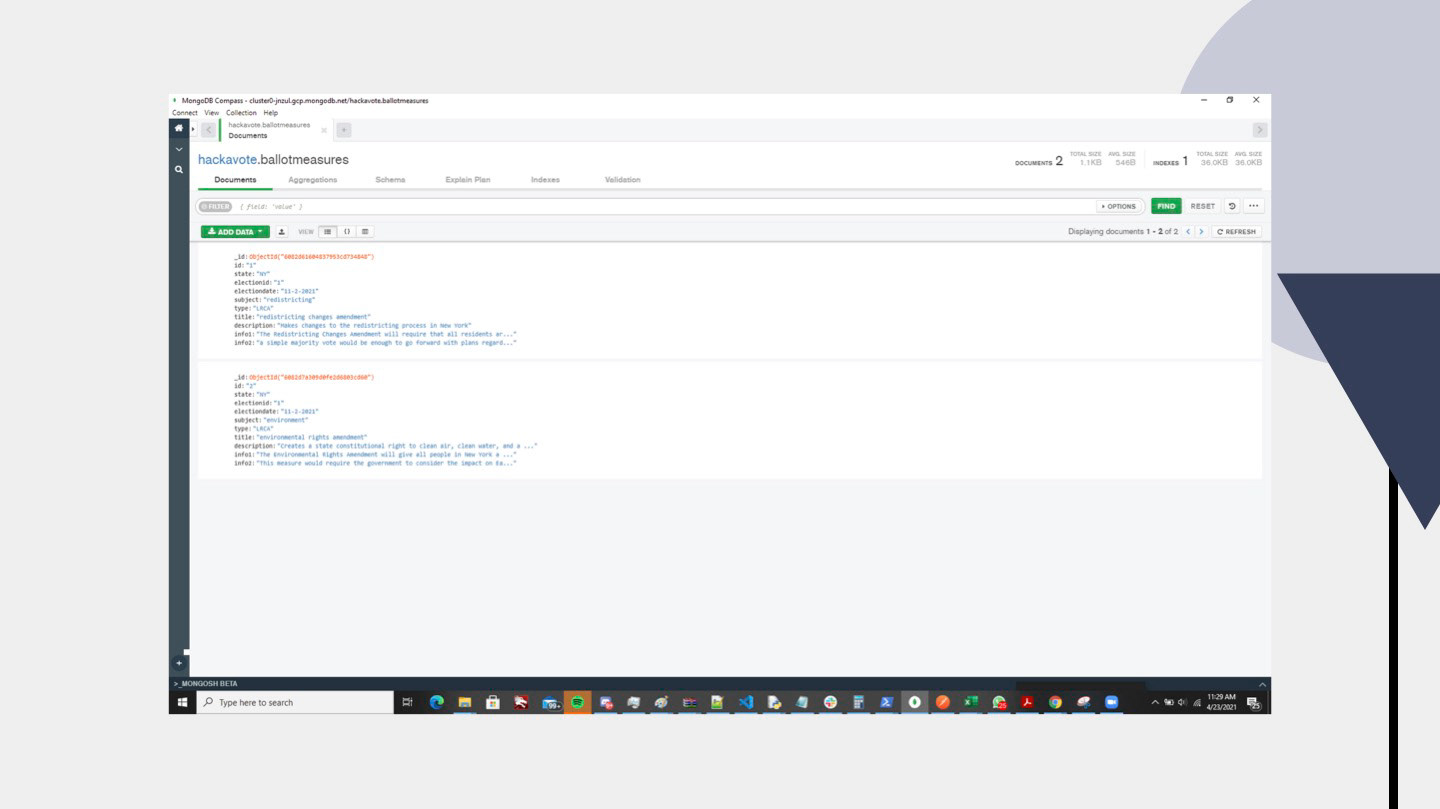
Task: Click the export collection icon
Action: [x=282, y=231]
